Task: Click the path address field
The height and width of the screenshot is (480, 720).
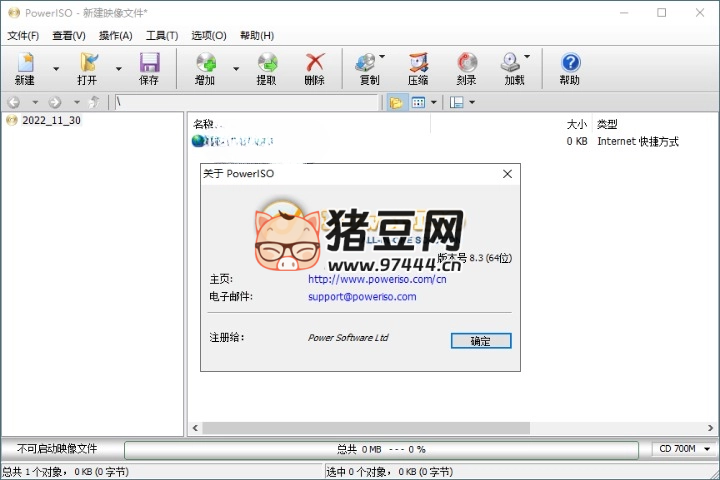Action: point(246,102)
